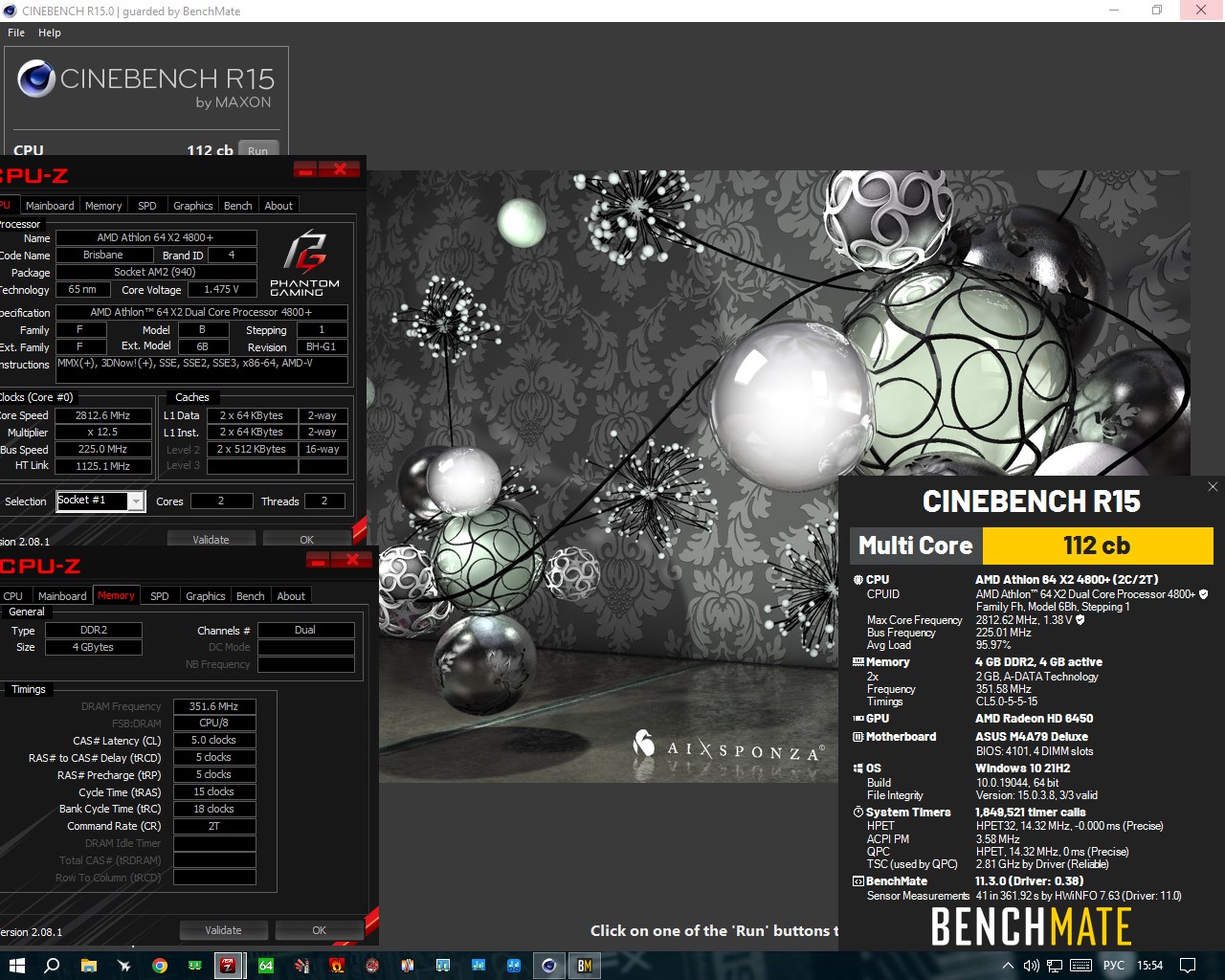Click the Command Rate value 2T
1225x980 pixels.
pos(214,827)
